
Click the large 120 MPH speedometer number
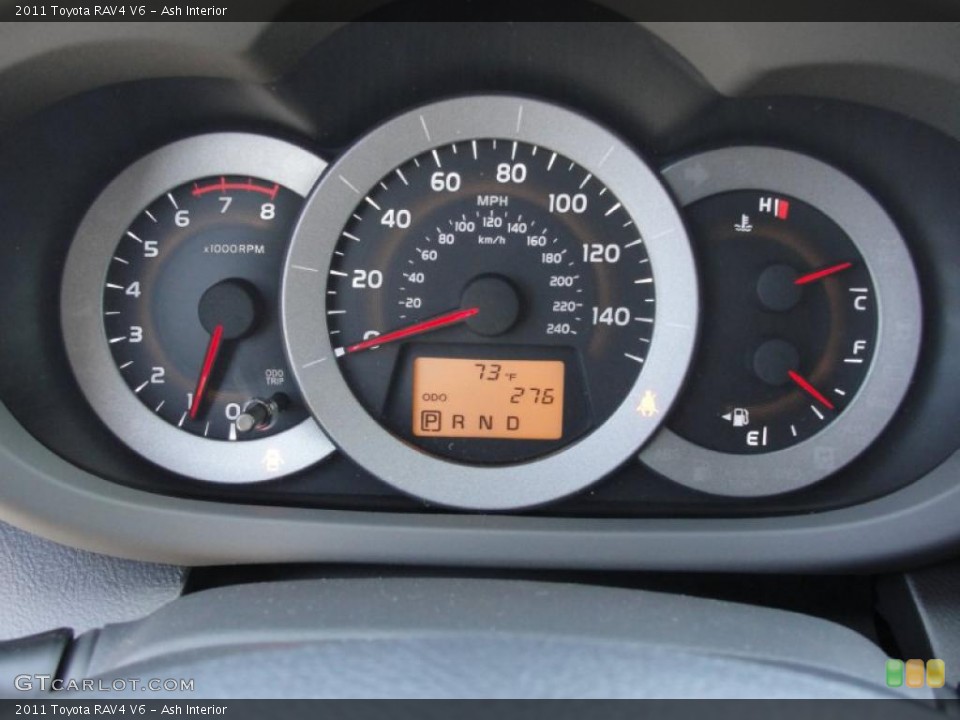coord(601,253)
